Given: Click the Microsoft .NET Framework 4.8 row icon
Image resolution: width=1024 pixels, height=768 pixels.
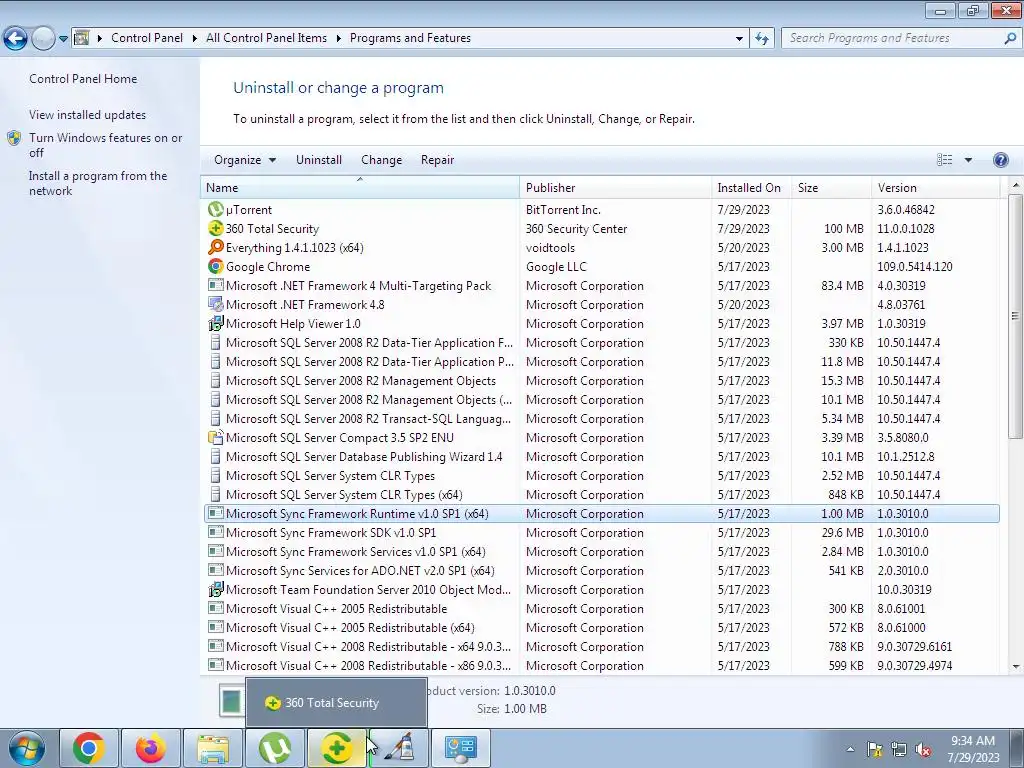Looking at the screenshot, I should pos(216,304).
